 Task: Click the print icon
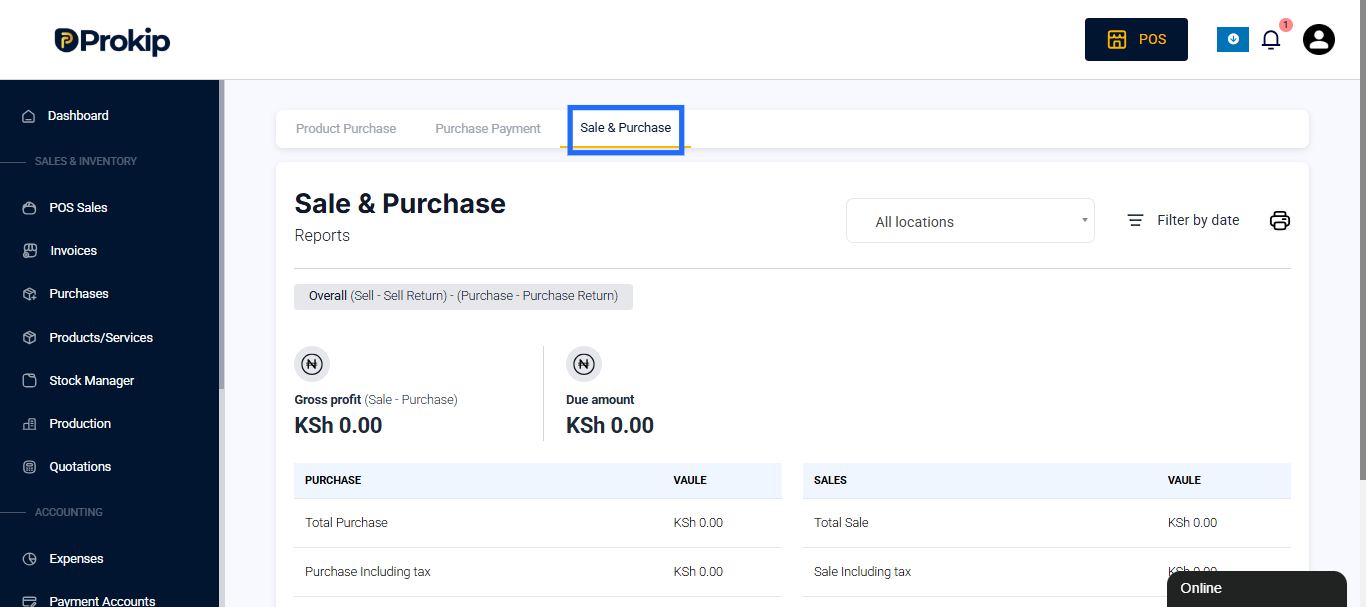coord(1280,221)
